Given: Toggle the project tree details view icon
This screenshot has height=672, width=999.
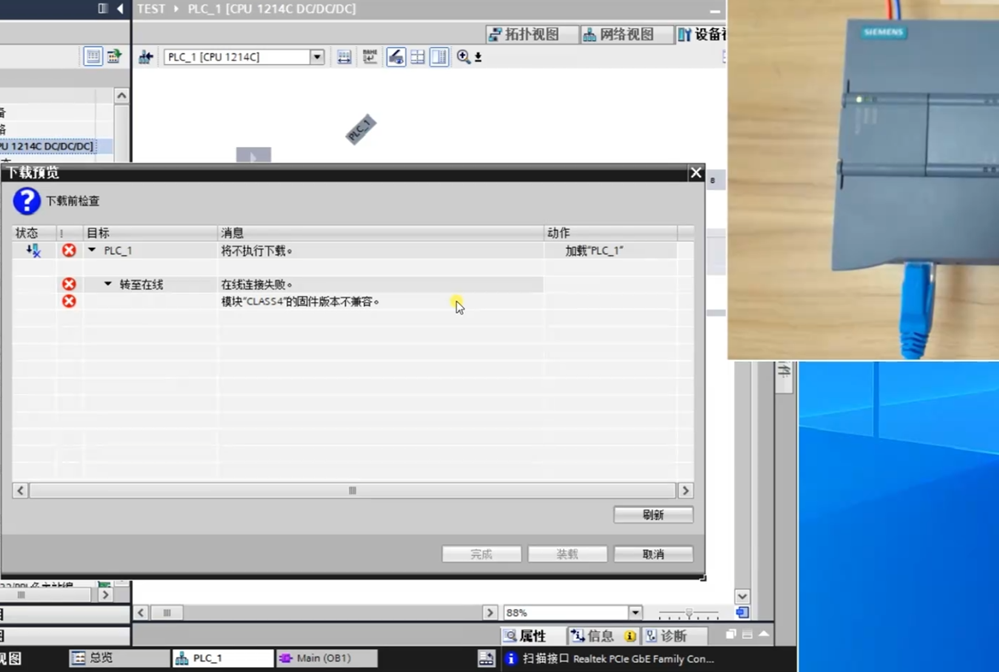Looking at the screenshot, I should (x=93, y=57).
